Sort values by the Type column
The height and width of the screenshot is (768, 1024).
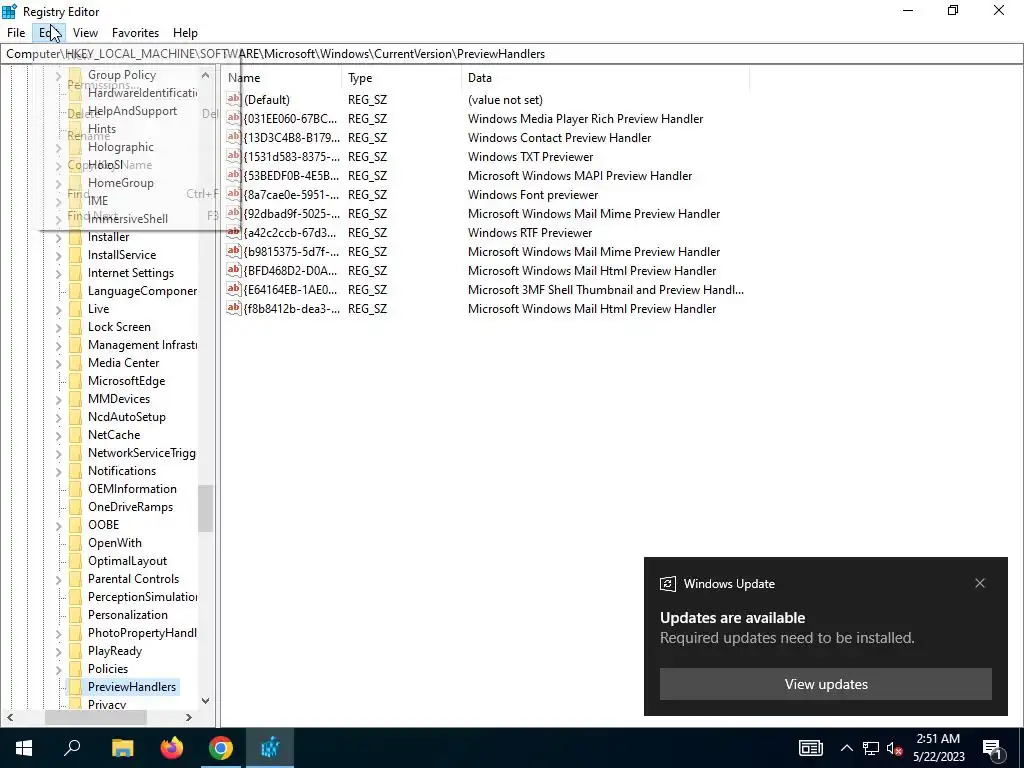(401, 78)
